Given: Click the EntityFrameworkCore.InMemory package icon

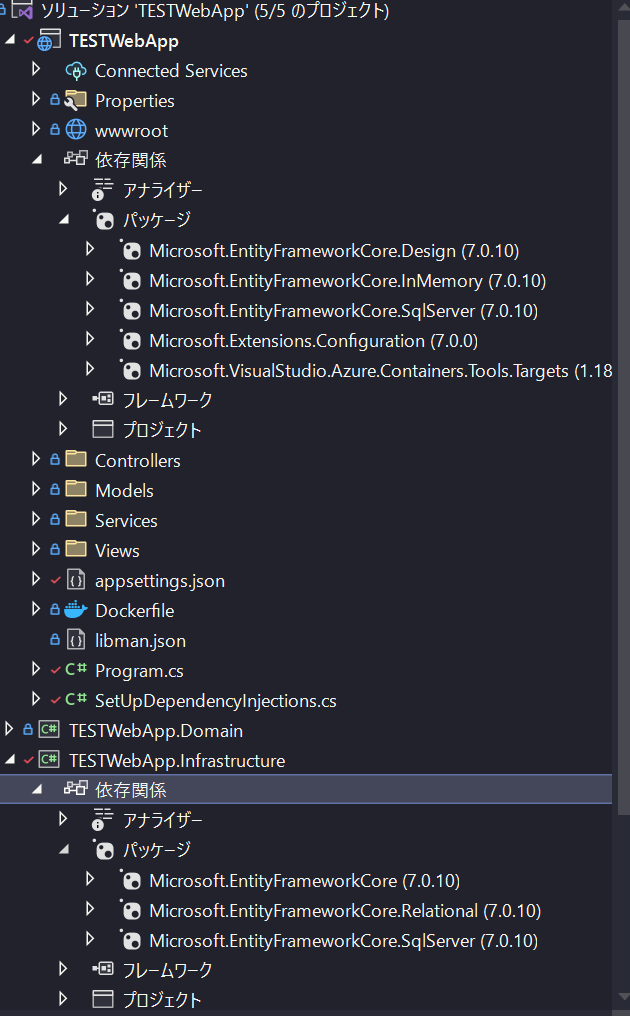Looking at the screenshot, I should click(131, 281).
